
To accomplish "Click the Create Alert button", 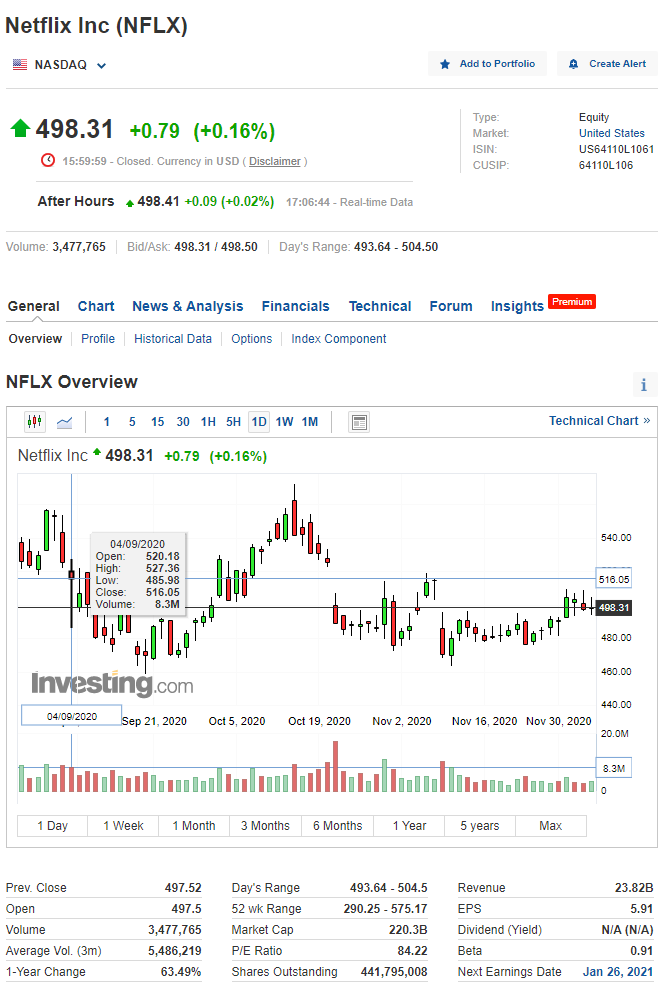I will 607,64.
